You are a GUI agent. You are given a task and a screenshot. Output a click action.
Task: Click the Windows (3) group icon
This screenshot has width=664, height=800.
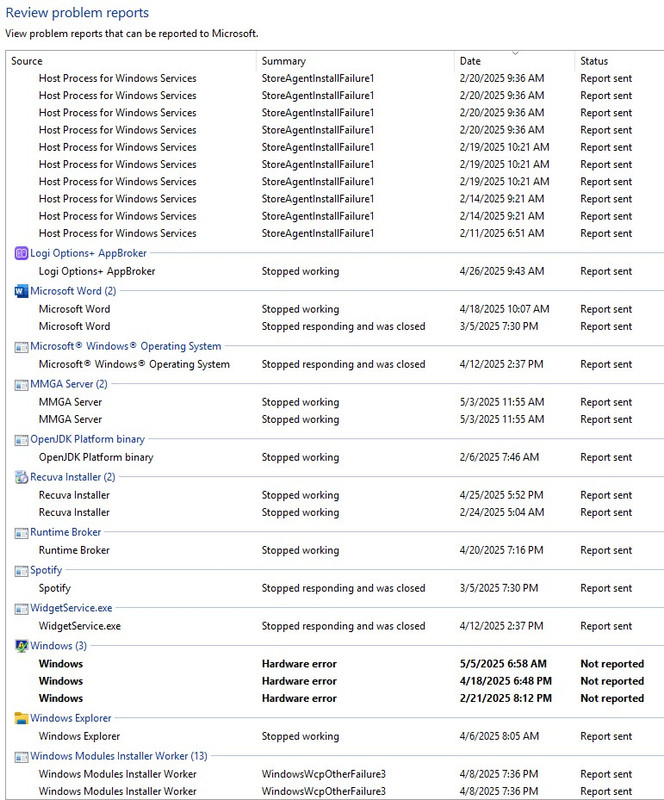tap(21, 646)
